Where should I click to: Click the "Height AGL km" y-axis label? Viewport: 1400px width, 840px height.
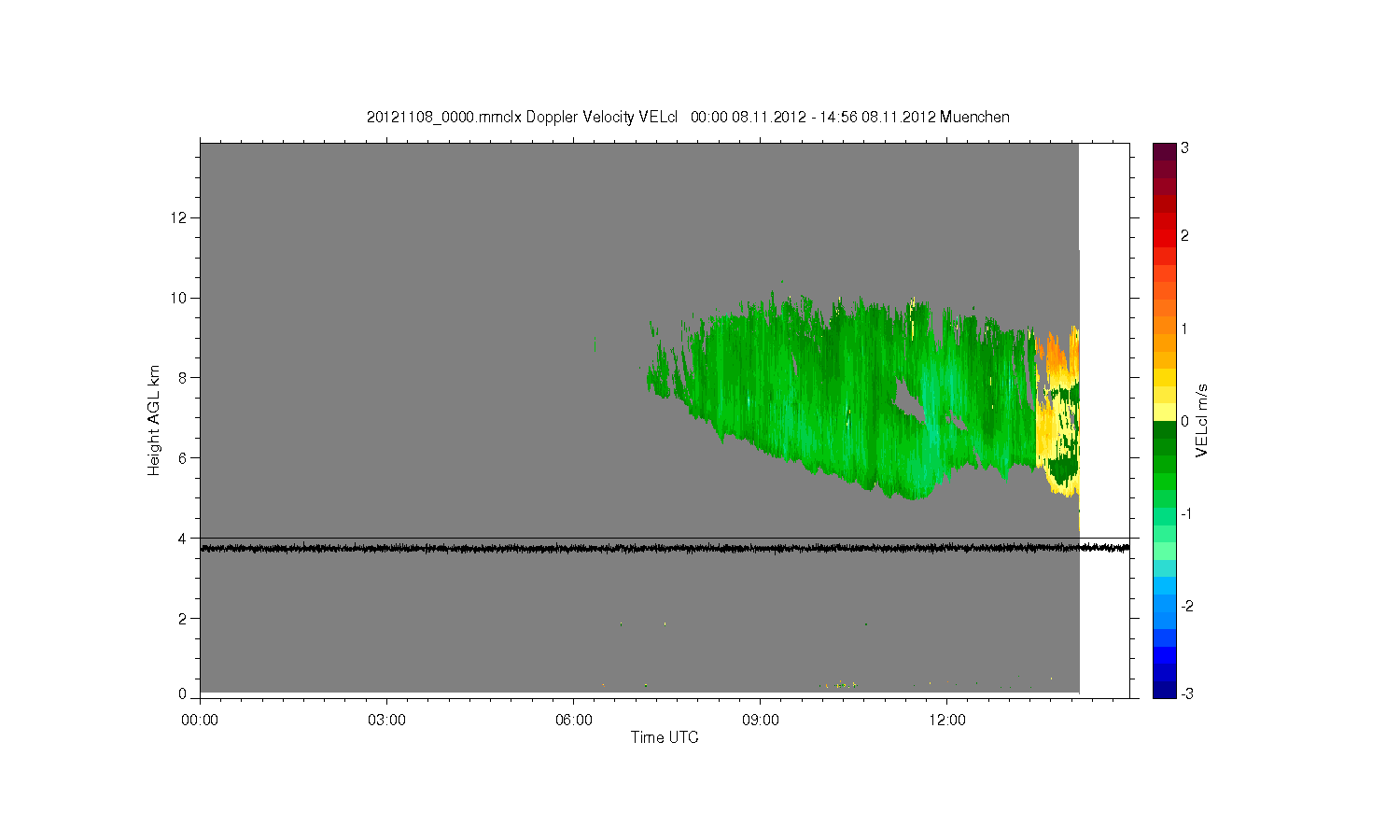click(x=154, y=420)
